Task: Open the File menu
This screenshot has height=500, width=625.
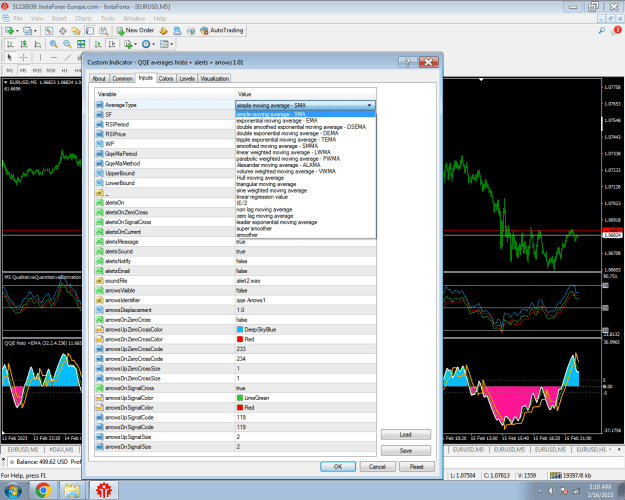Action: click(18, 18)
